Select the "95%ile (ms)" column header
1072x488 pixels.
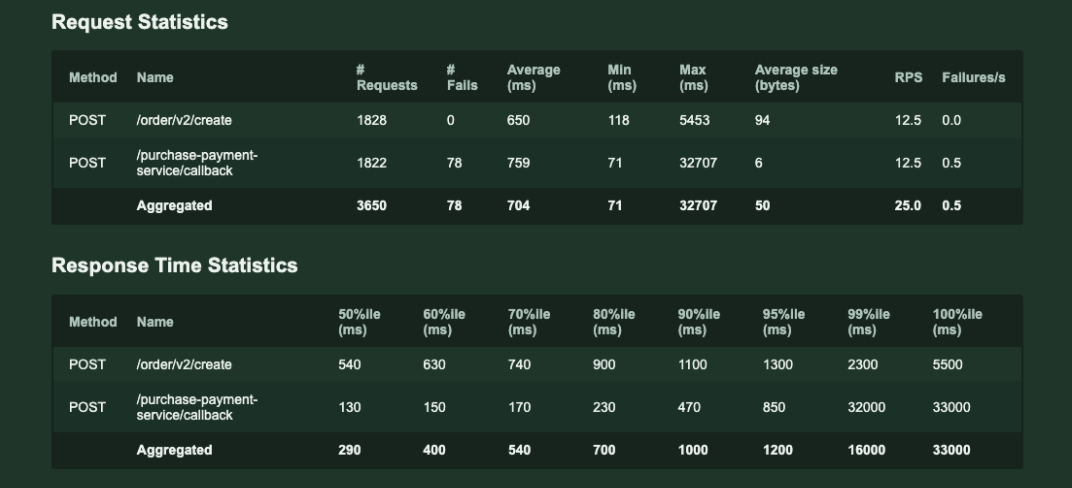tap(783, 322)
